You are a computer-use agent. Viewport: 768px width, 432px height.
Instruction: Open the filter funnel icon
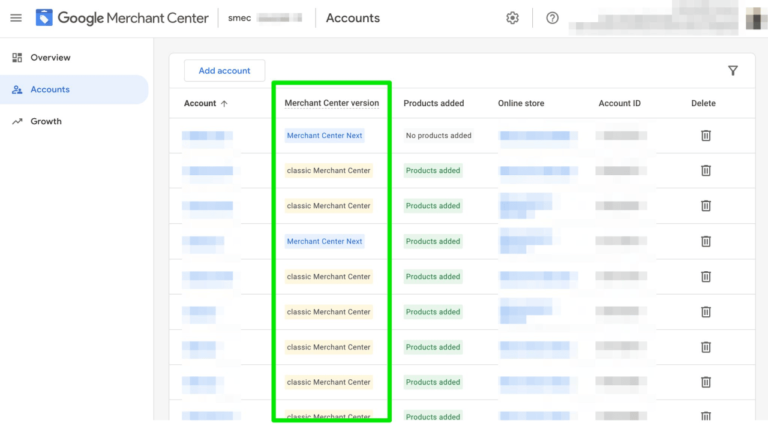pos(733,71)
